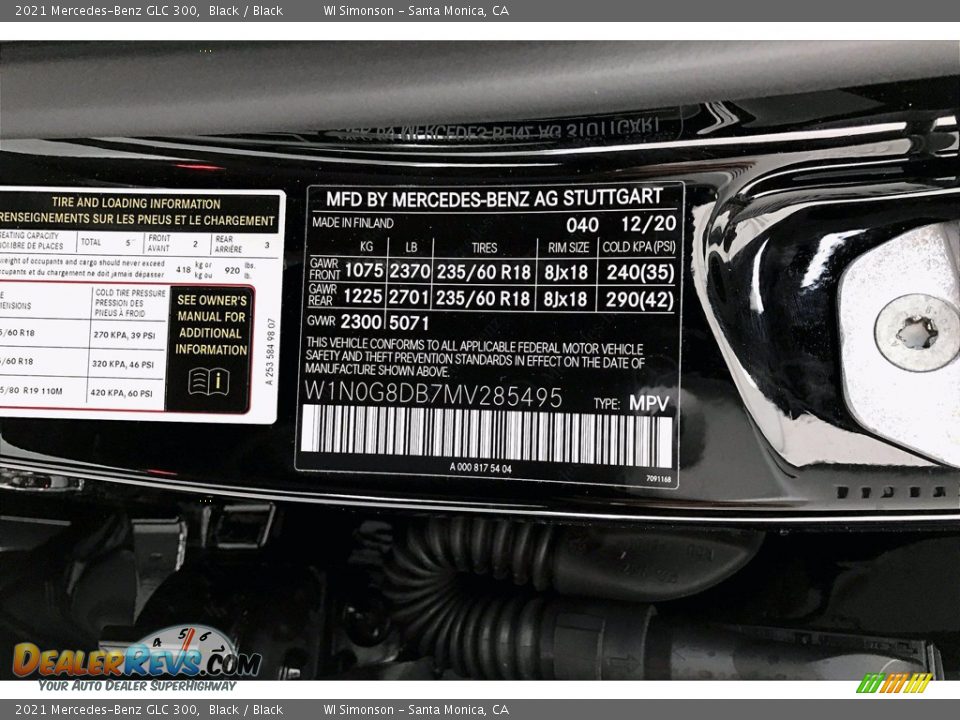This screenshot has width=960, height=720.
Task: Click the owner's manual book icon
Action: (x=209, y=381)
